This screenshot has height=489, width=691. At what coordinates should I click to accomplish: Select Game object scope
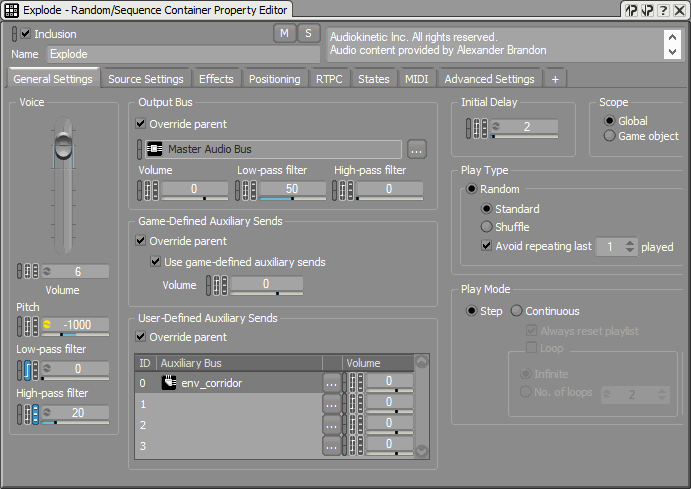[609, 136]
